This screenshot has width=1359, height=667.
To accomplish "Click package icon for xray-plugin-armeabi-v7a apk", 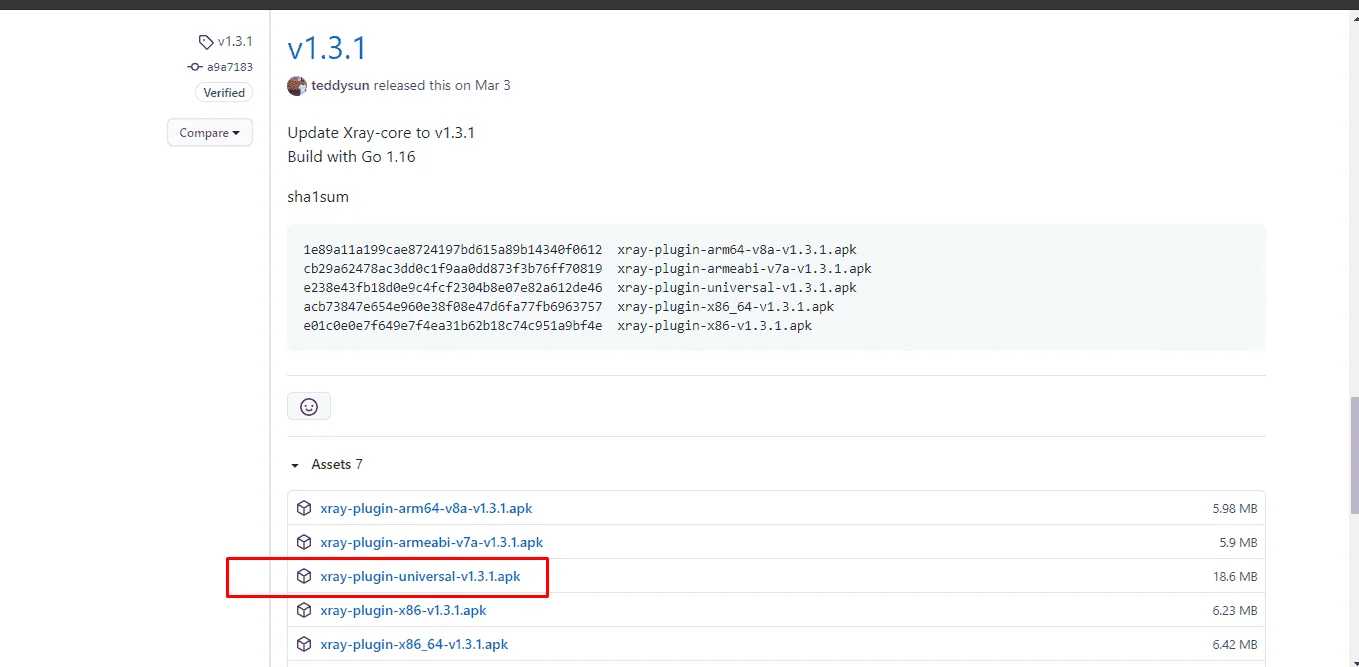I will (x=304, y=542).
